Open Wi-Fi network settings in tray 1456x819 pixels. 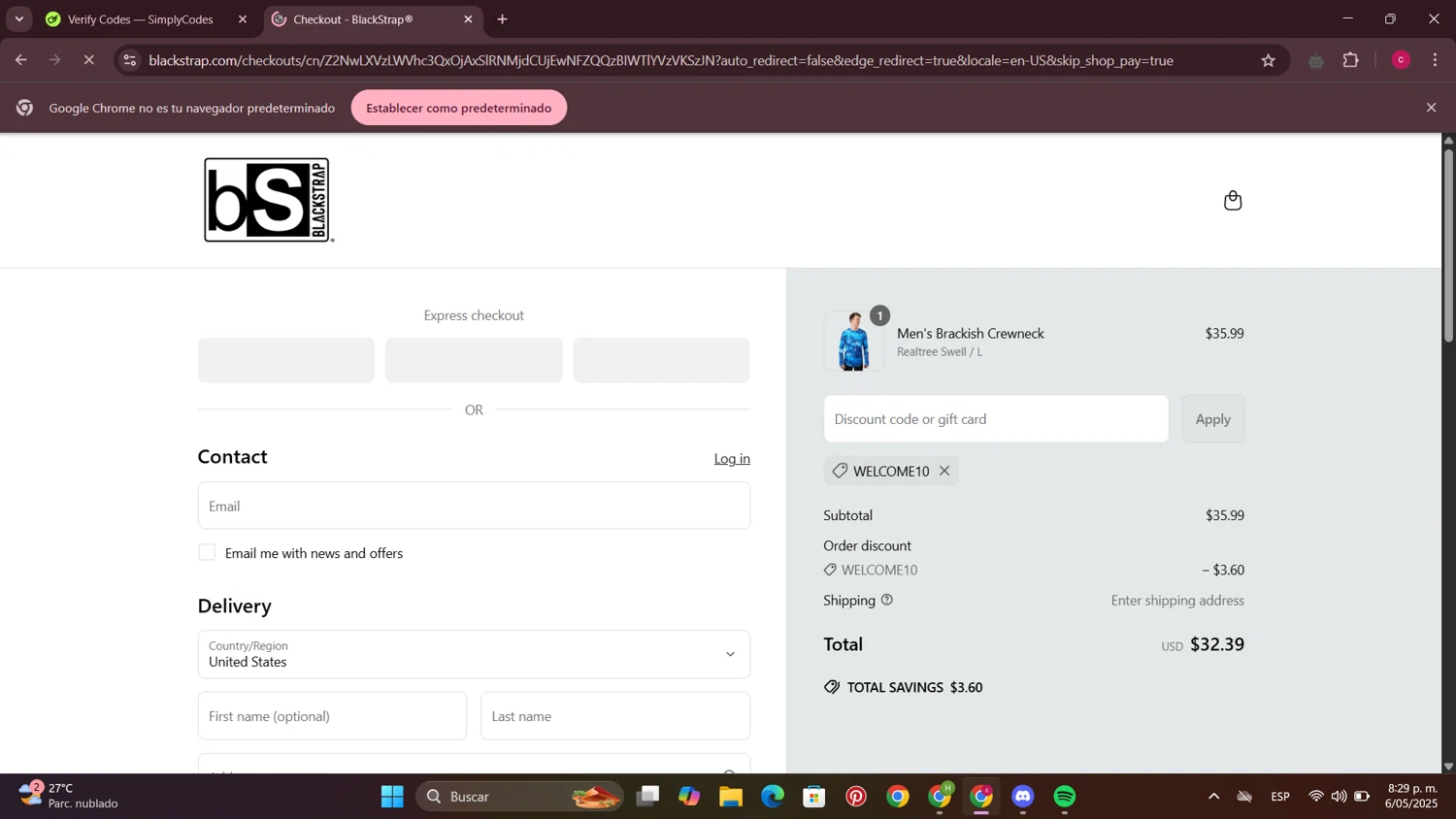pyautogui.click(x=1316, y=797)
